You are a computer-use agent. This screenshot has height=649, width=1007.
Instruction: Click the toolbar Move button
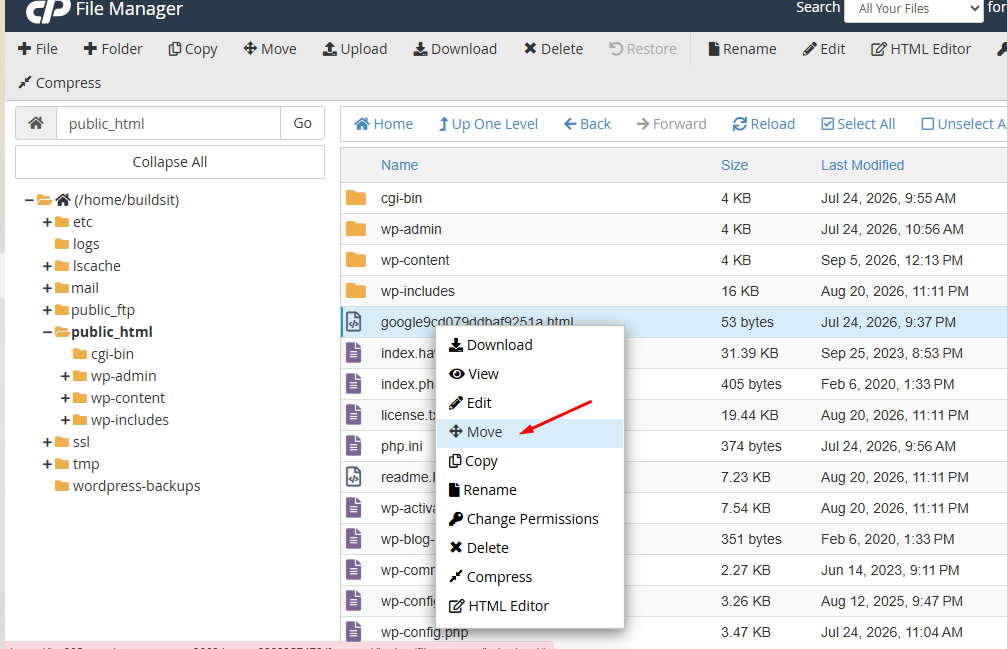point(270,49)
